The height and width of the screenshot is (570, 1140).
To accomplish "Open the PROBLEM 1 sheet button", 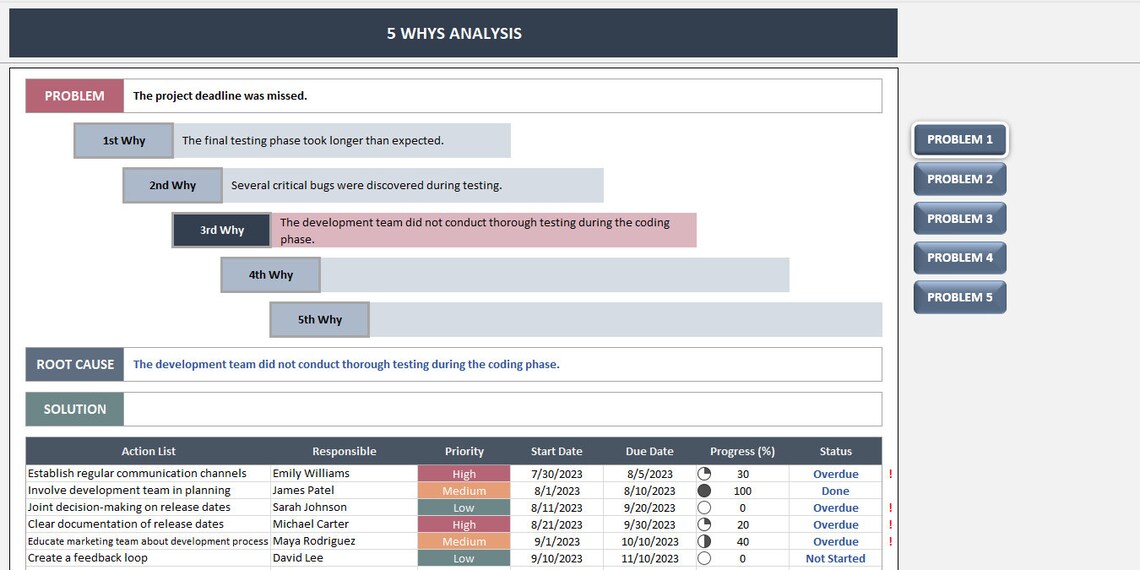I will [960, 140].
